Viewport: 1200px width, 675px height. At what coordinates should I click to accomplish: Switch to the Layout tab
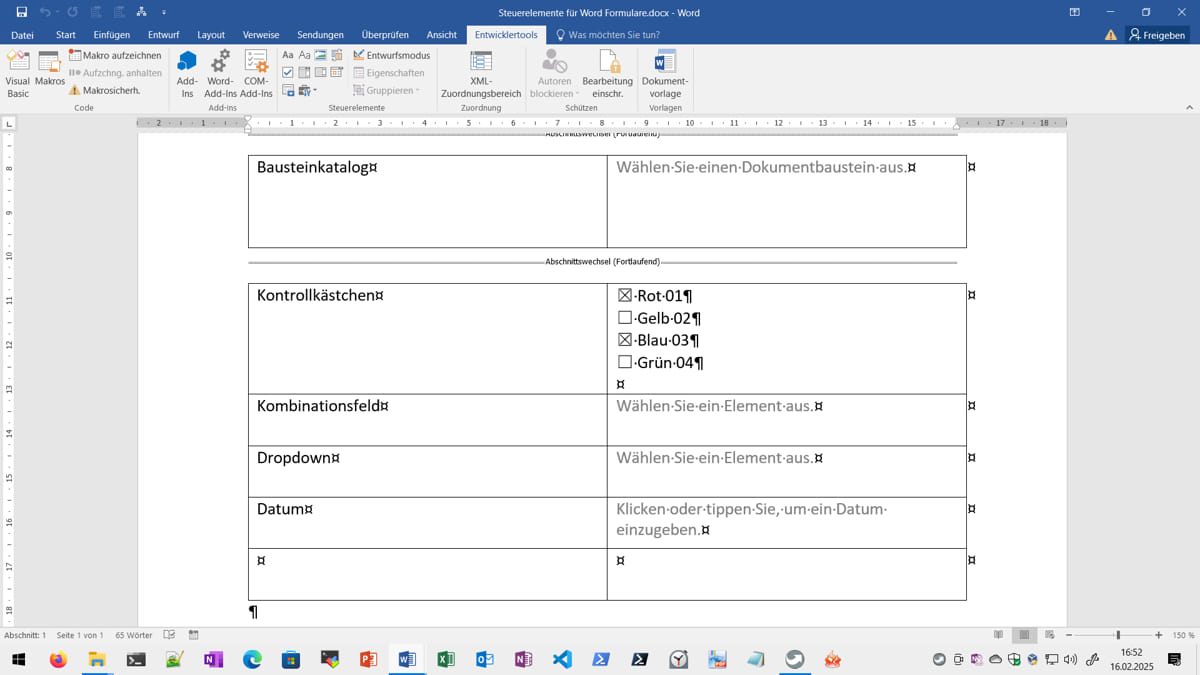[x=211, y=35]
